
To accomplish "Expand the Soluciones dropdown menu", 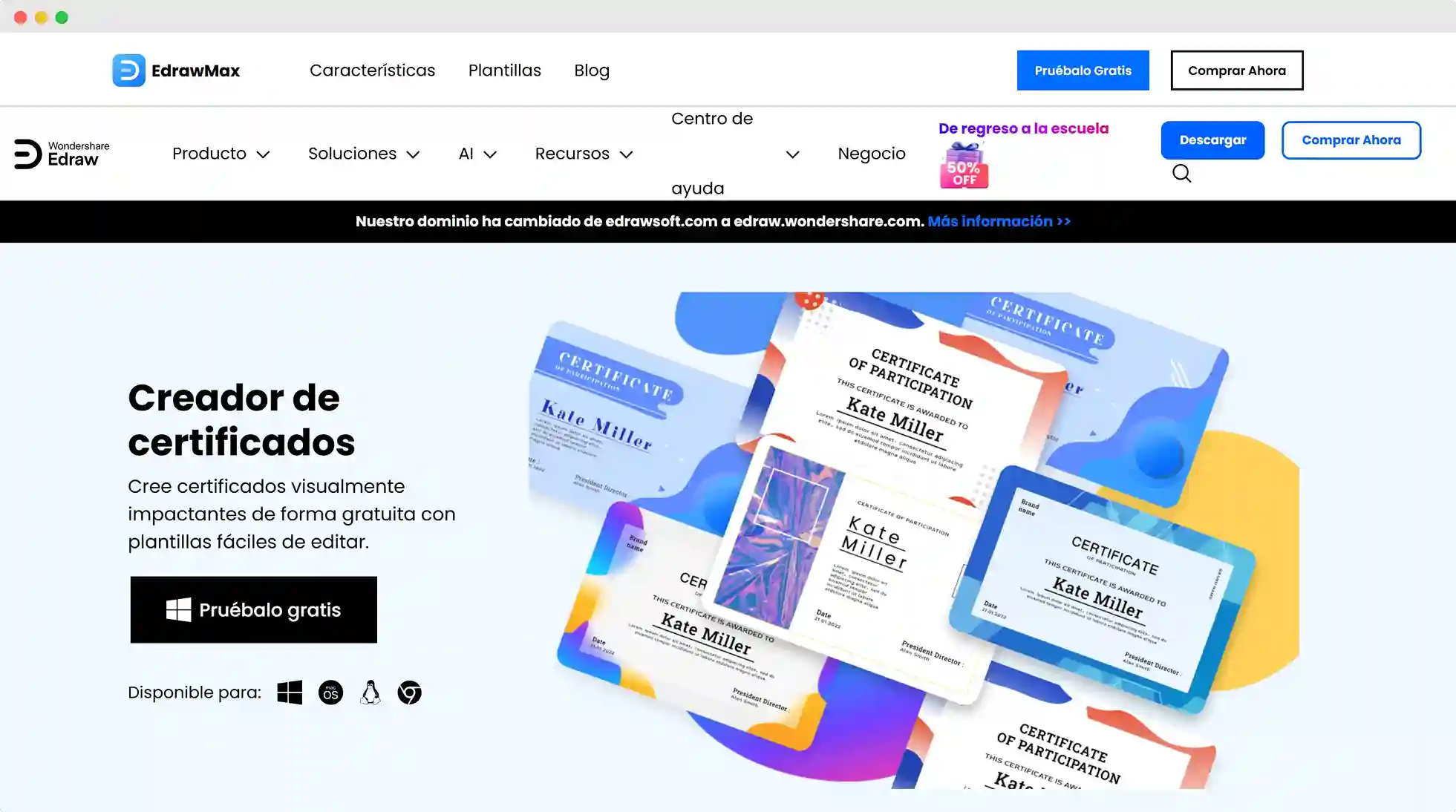I will [364, 154].
